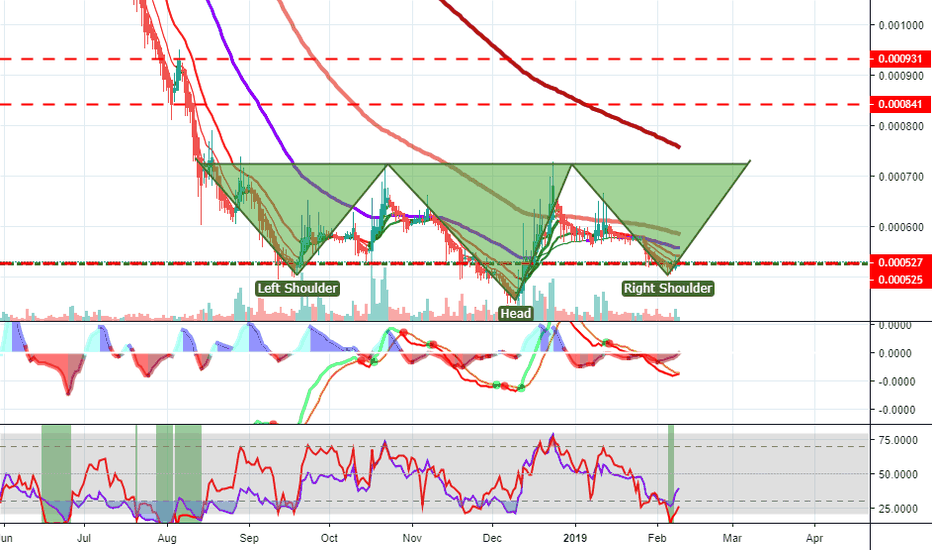The image size is (932, 550).
Task: Click the Nov date label
Action: click(412, 538)
